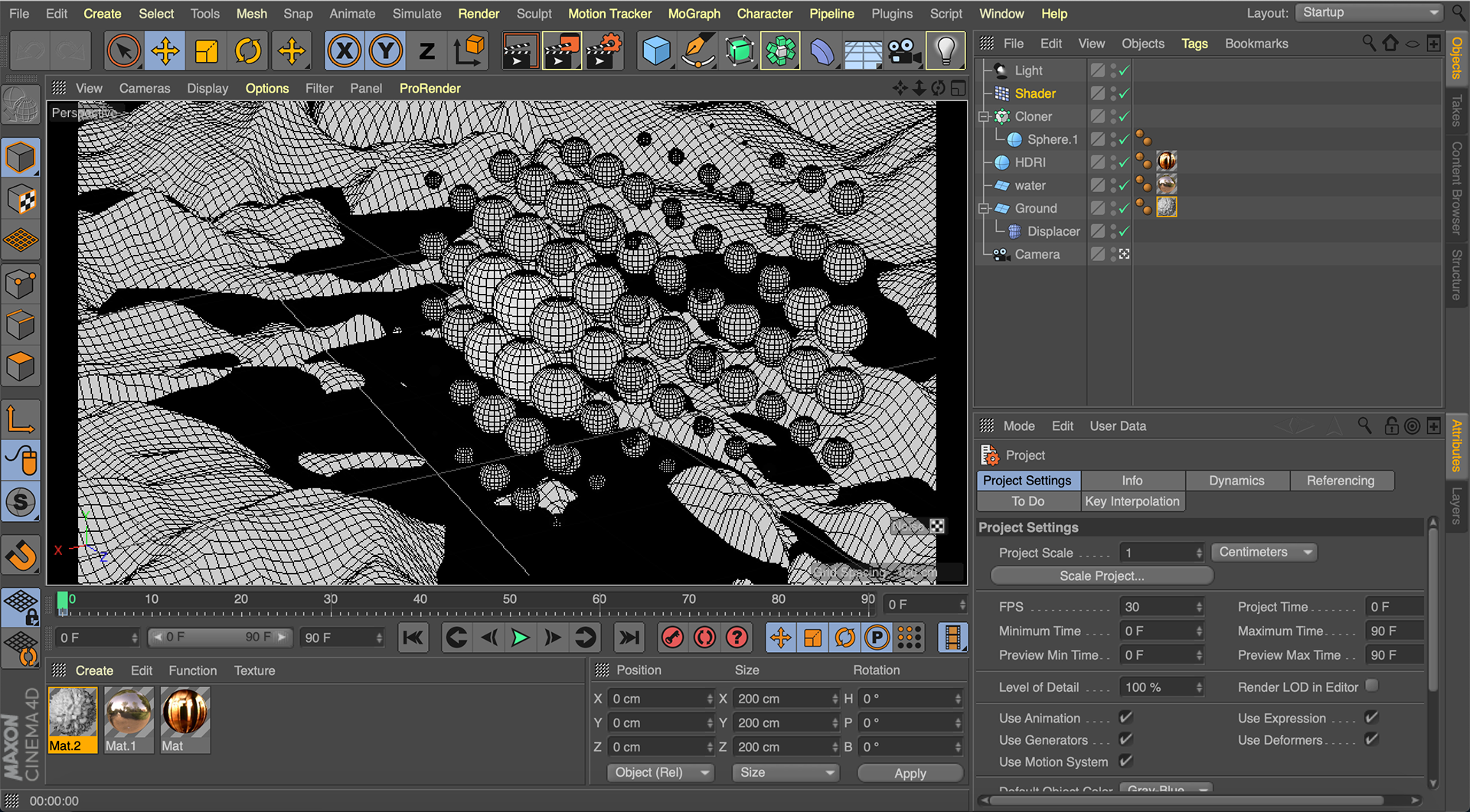The image size is (1470, 812).
Task: Click the Record Active Objects button
Action: click(x=672, y=638)
